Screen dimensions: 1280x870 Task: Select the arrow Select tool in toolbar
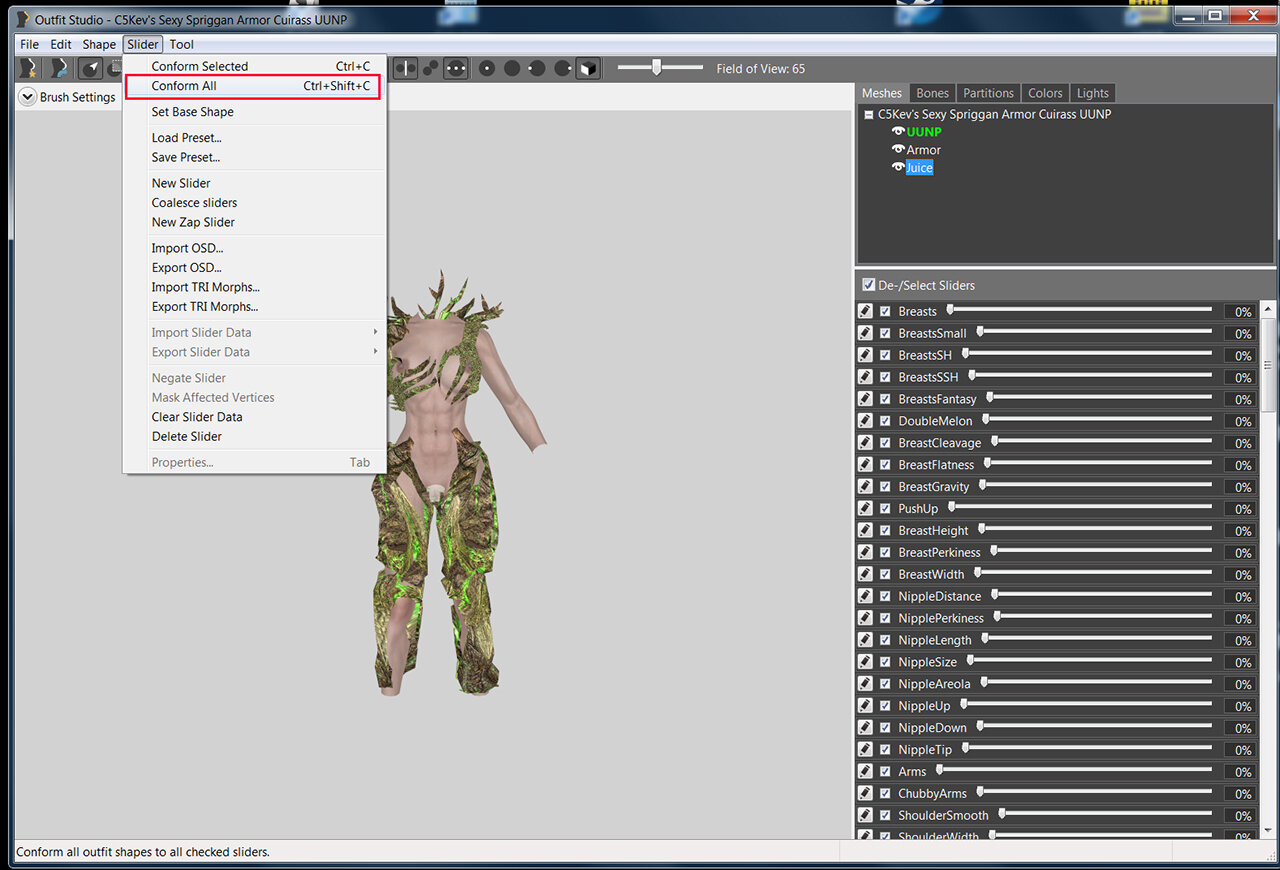pyautogui.click(x=91, y=68)
